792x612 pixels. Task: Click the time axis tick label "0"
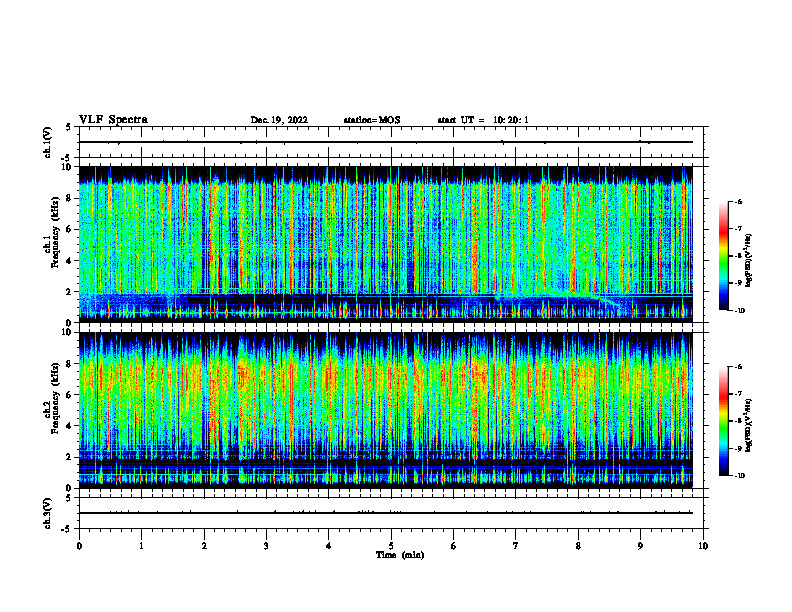point(79,546)
